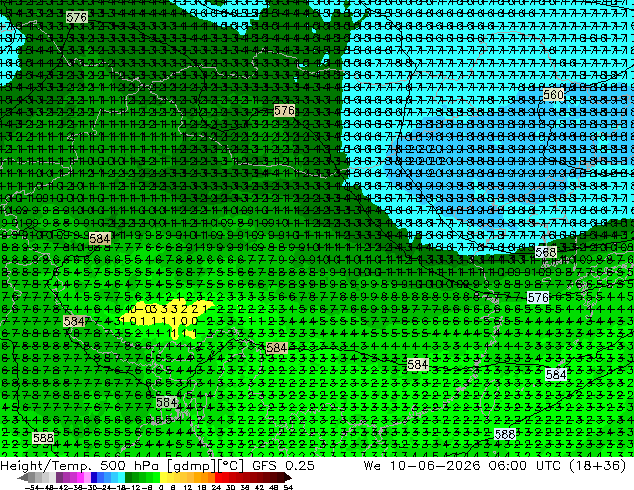Click the (18+36) forecast hour text

598,465
